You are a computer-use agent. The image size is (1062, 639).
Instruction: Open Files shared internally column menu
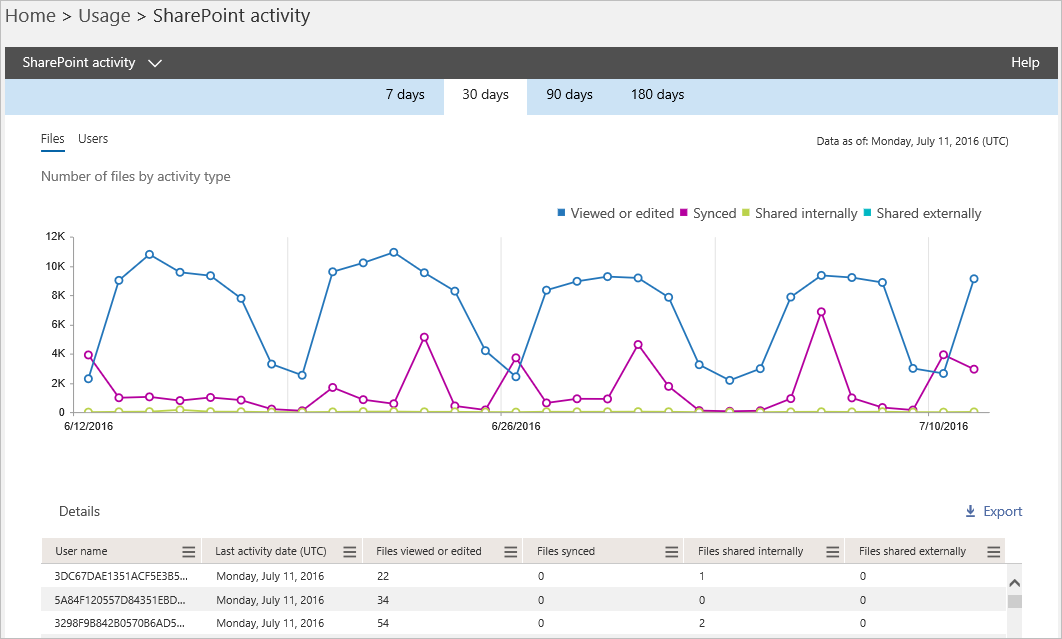pyautogui.click(x=832, y=552)
